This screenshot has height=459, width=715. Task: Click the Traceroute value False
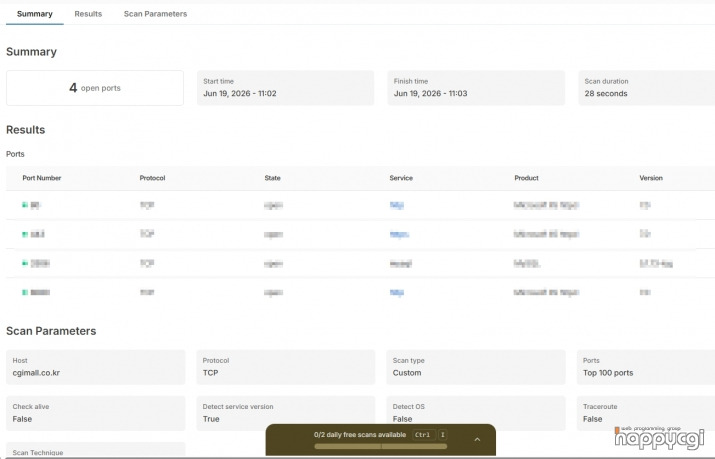(x=592, y=419)
